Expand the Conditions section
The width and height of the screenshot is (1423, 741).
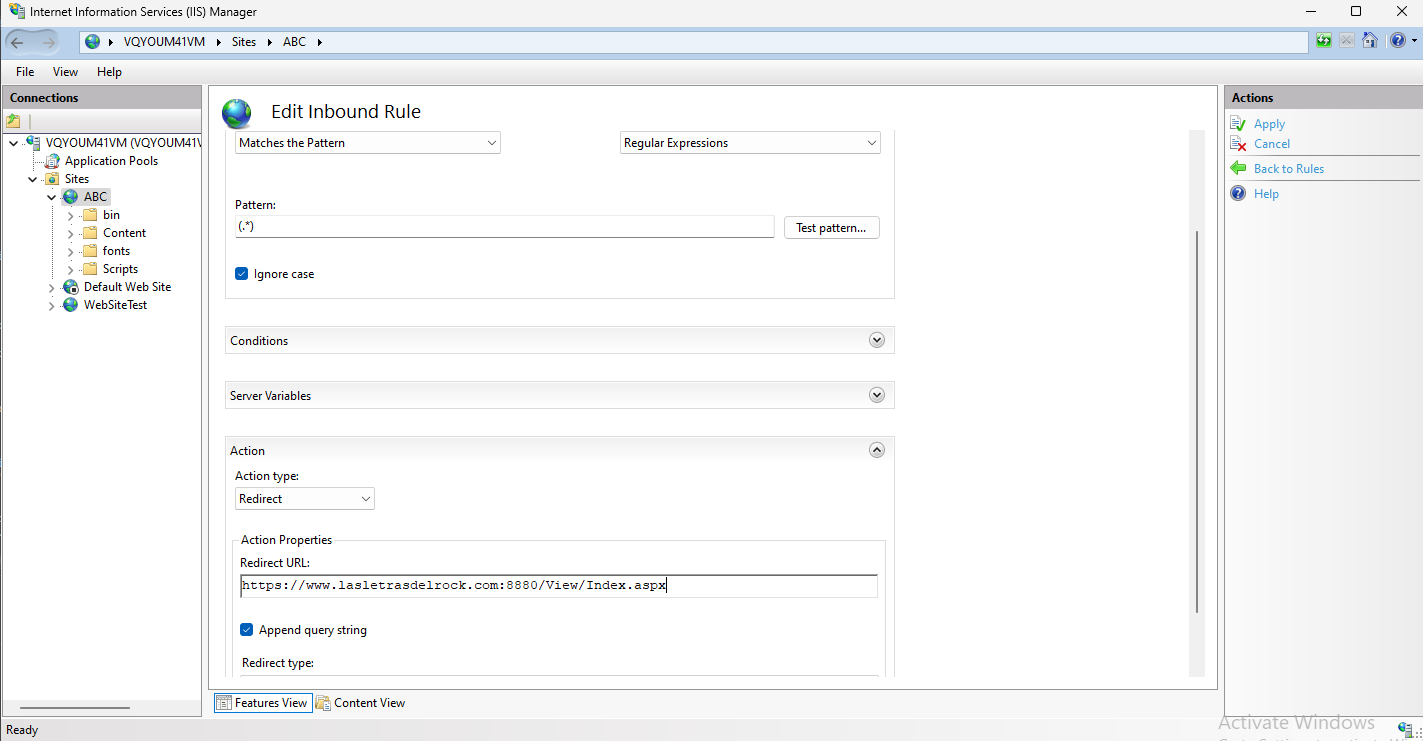click(x=877, y=340)
